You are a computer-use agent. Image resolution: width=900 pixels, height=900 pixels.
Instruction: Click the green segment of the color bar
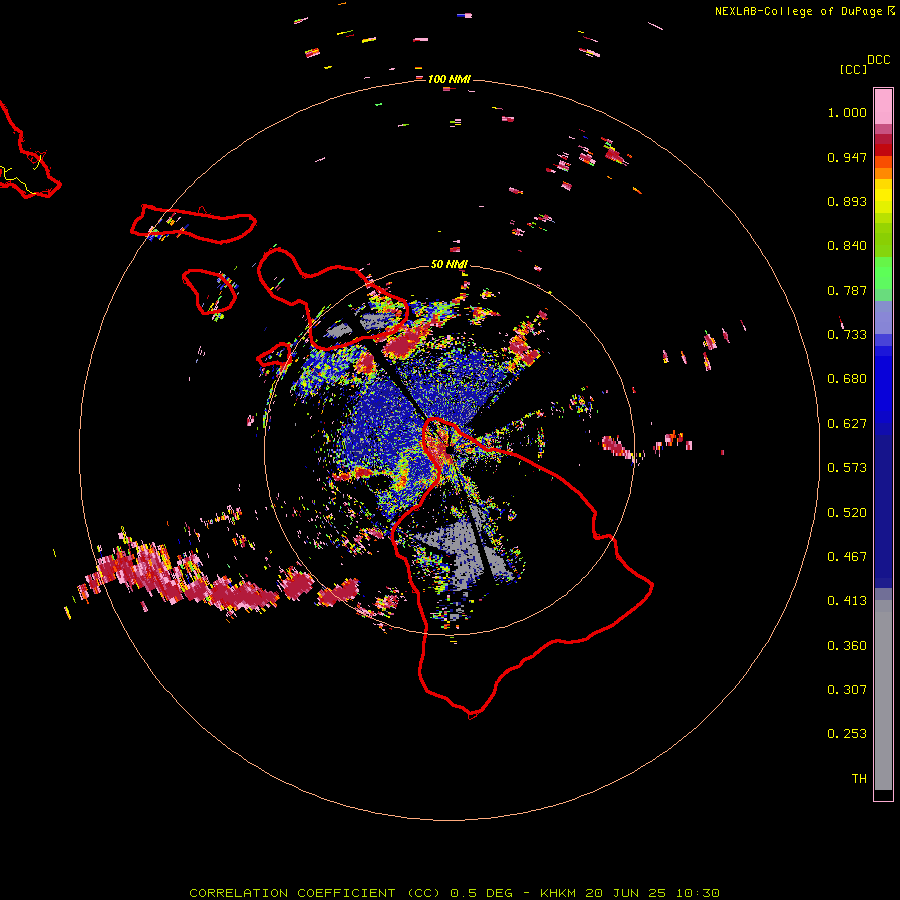(x=883, y=273)
